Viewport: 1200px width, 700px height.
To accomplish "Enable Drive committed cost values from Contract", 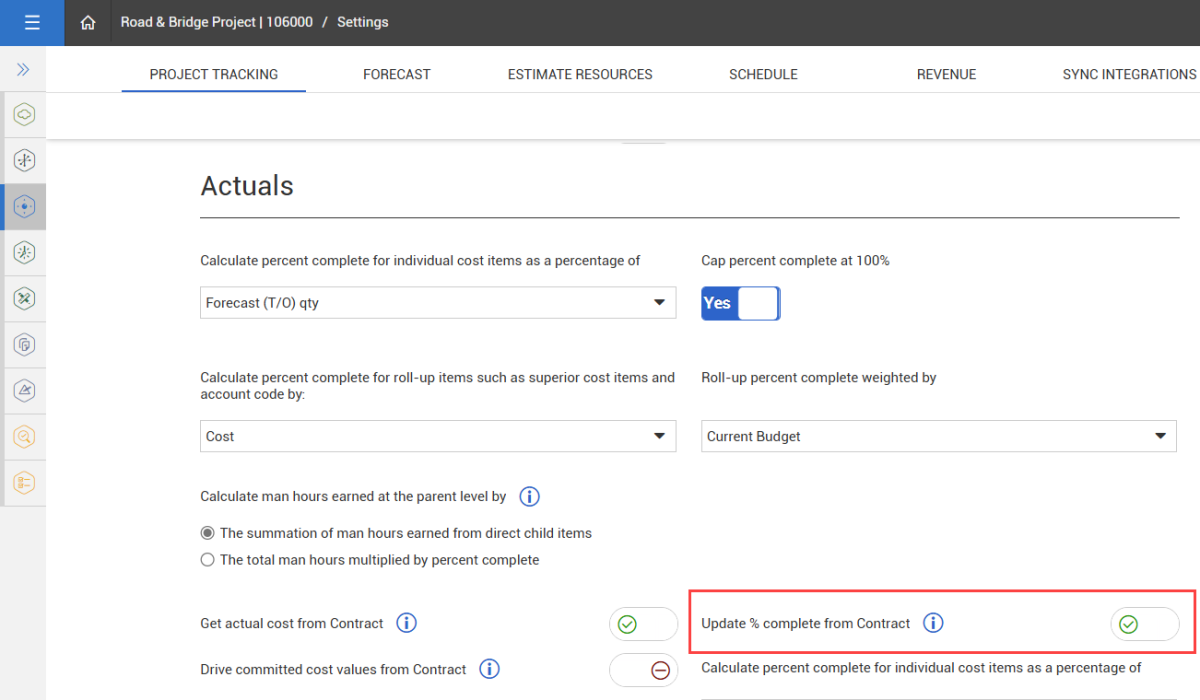I will pos(643,670).
